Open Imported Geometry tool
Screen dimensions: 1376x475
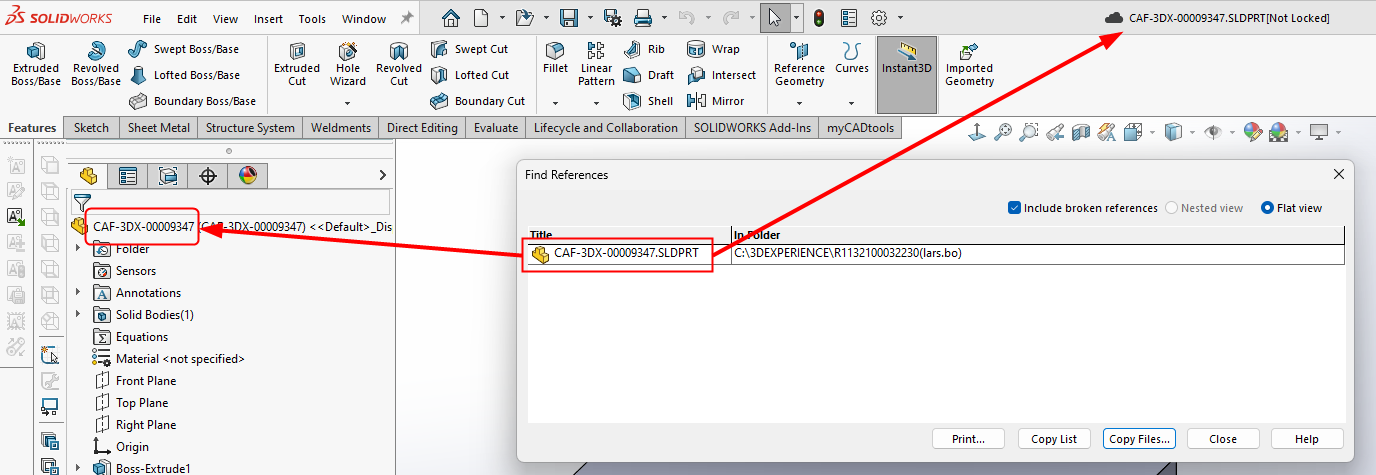969,65
